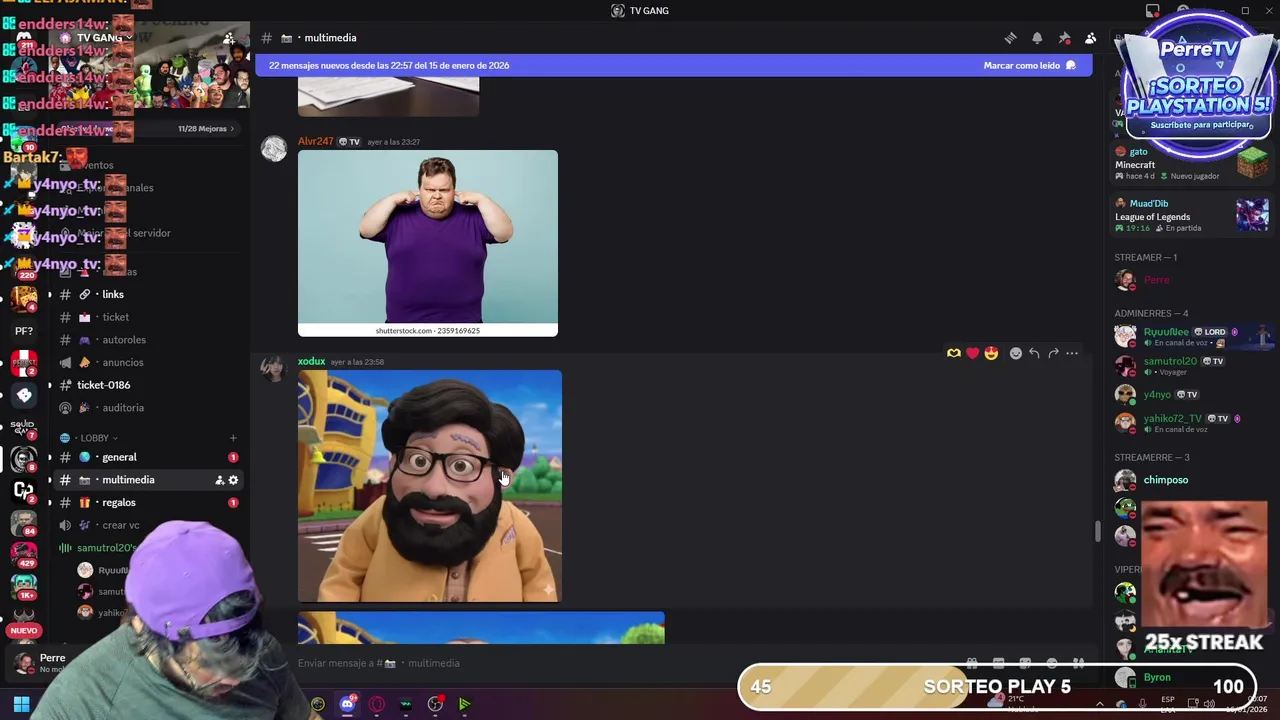Open the bearded cartoon character image

pyautogui.click(x=430, y=486)
